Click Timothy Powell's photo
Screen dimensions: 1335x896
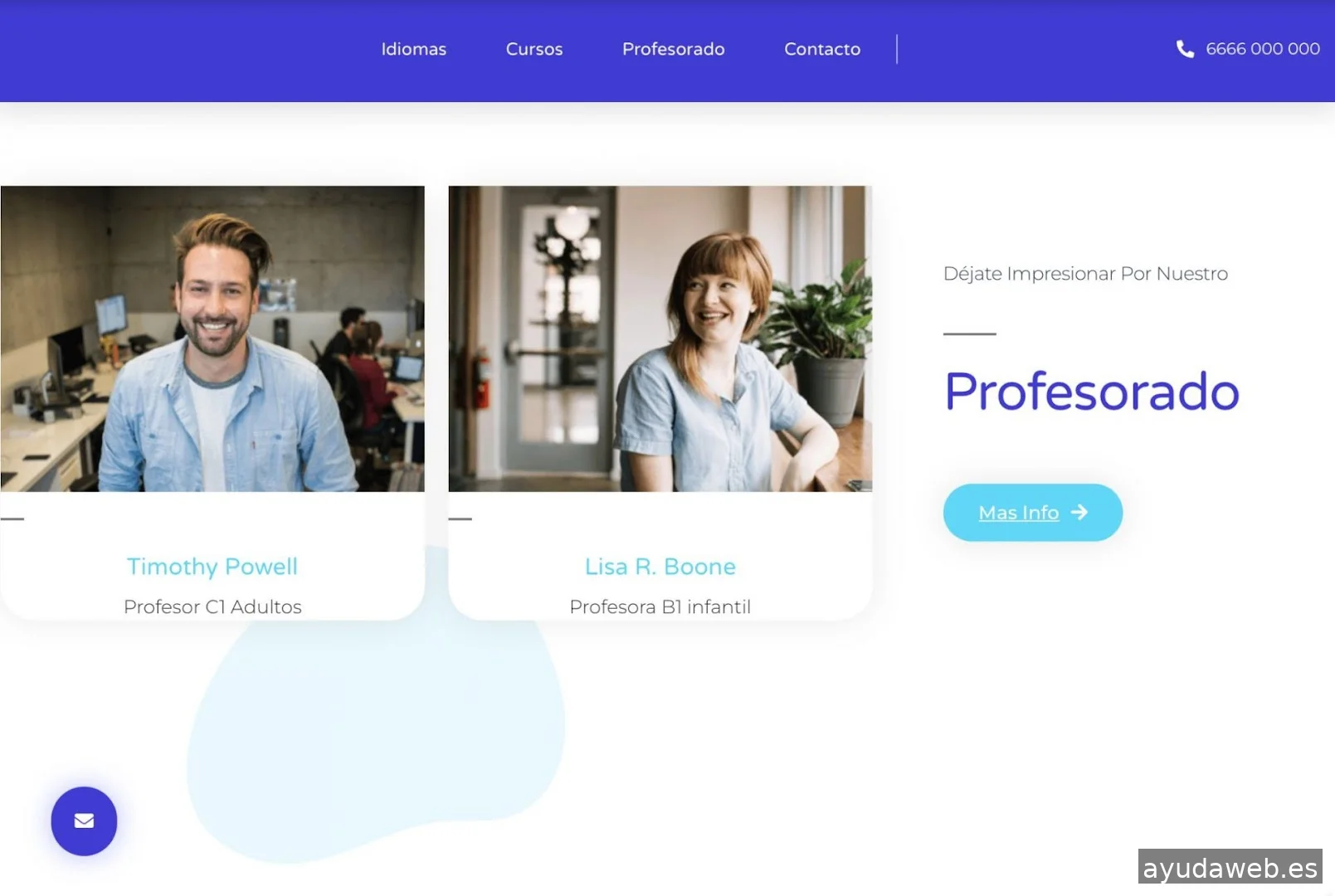[212, 338]
